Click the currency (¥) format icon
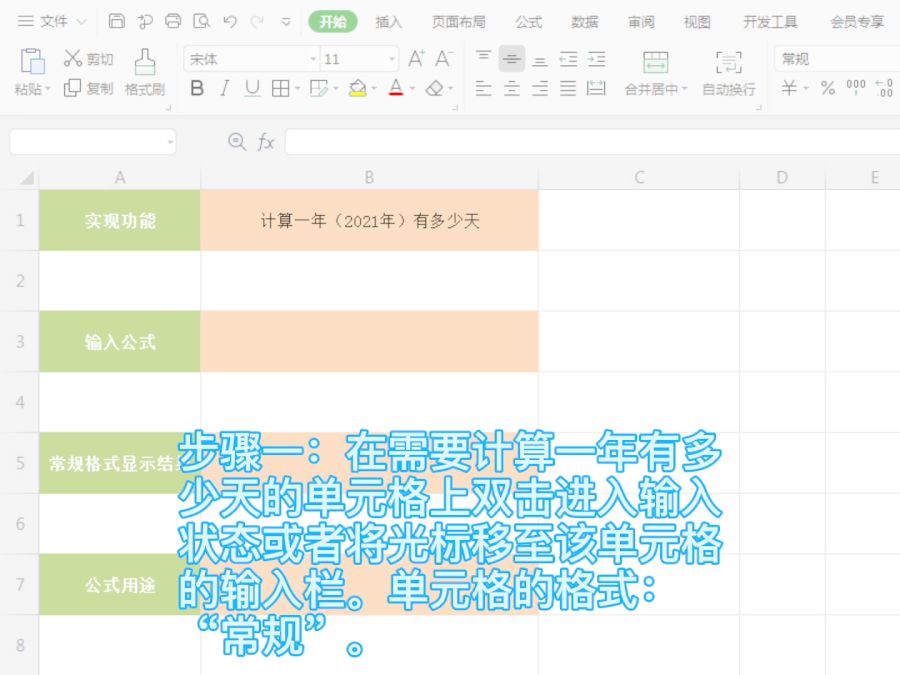 789,88
